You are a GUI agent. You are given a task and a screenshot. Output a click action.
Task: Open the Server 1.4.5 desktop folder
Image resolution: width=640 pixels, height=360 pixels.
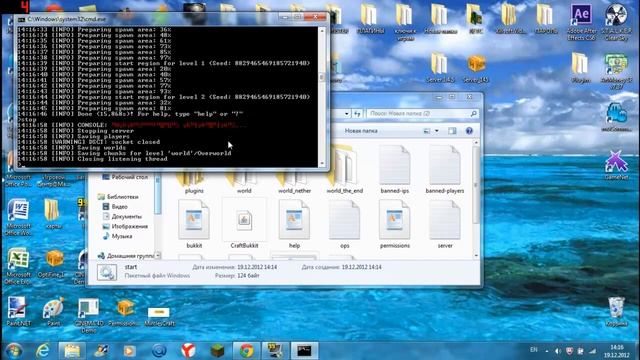pyautogui.click(x=440, y=68)
